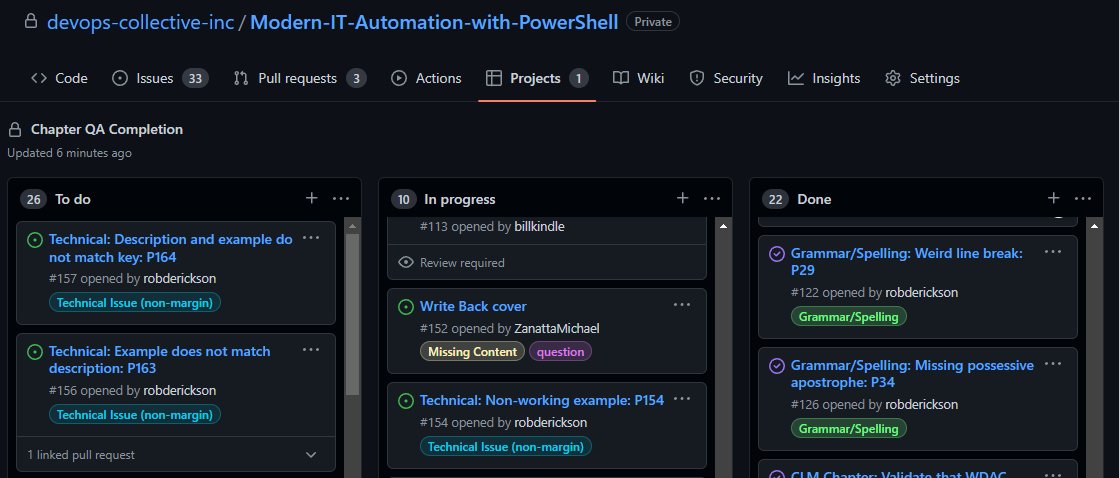
Task: Open the devops-collective-inc organization link
Action: point(141,22)
